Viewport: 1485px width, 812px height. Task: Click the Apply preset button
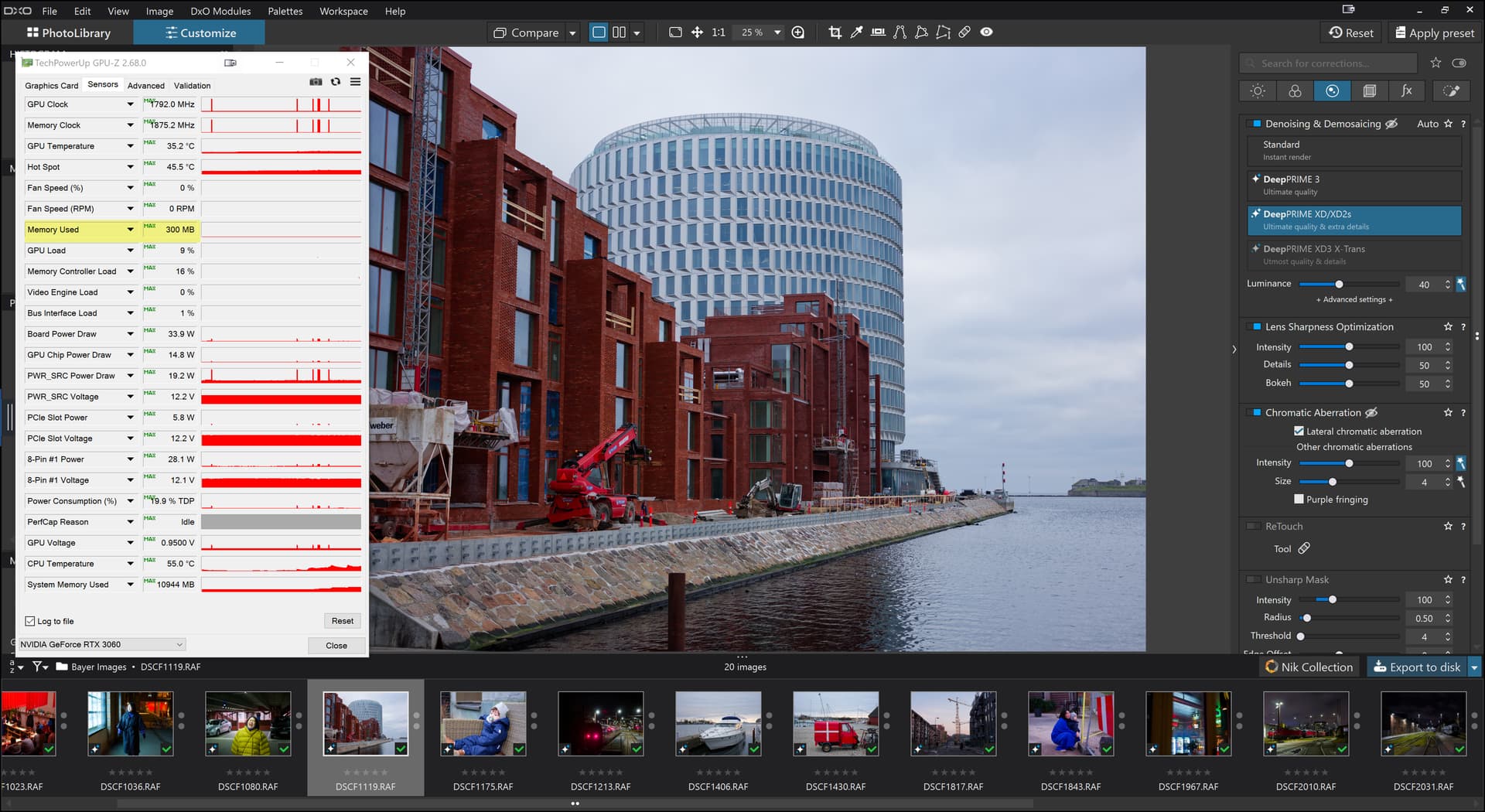point(1434,32)
